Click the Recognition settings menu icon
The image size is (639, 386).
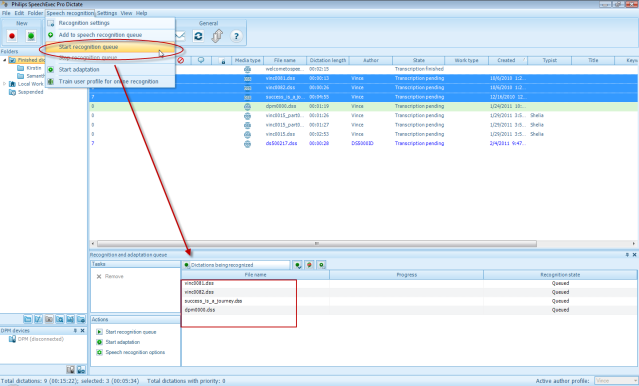pyautogui.click(x=51, y=23)
